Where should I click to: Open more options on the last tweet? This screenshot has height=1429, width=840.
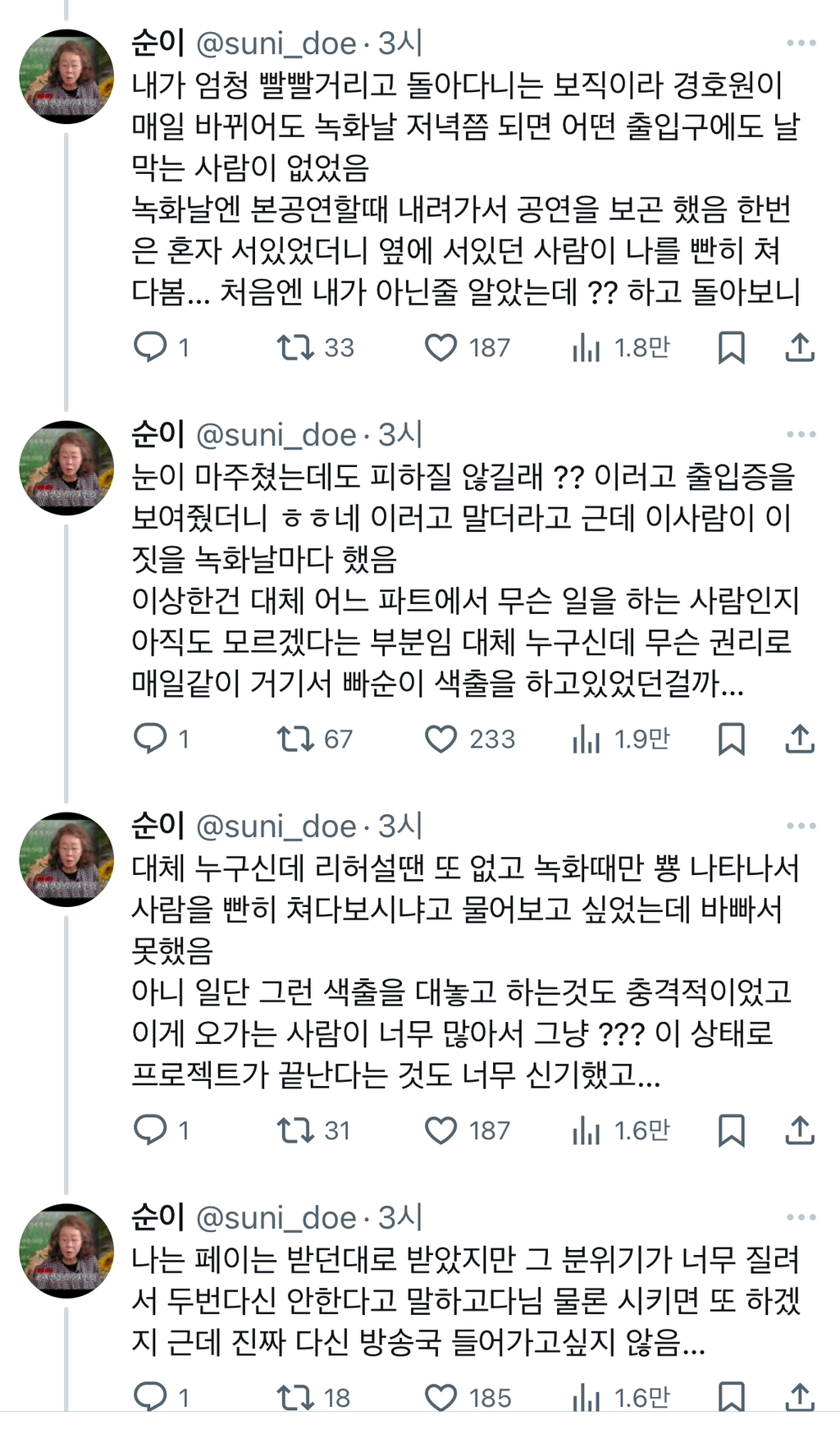801,1218
